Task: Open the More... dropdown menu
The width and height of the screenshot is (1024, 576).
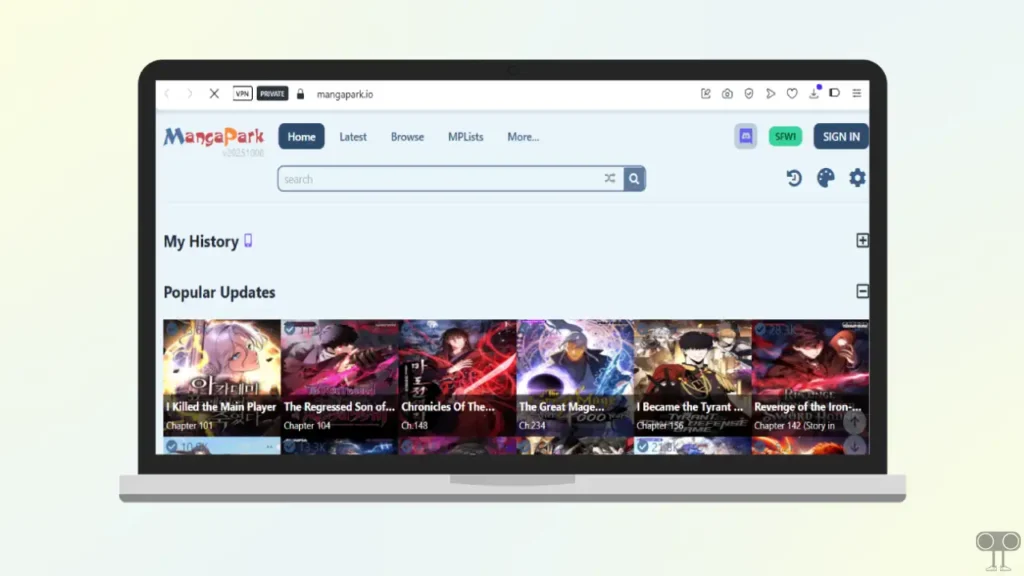Action: click(523, 136)
